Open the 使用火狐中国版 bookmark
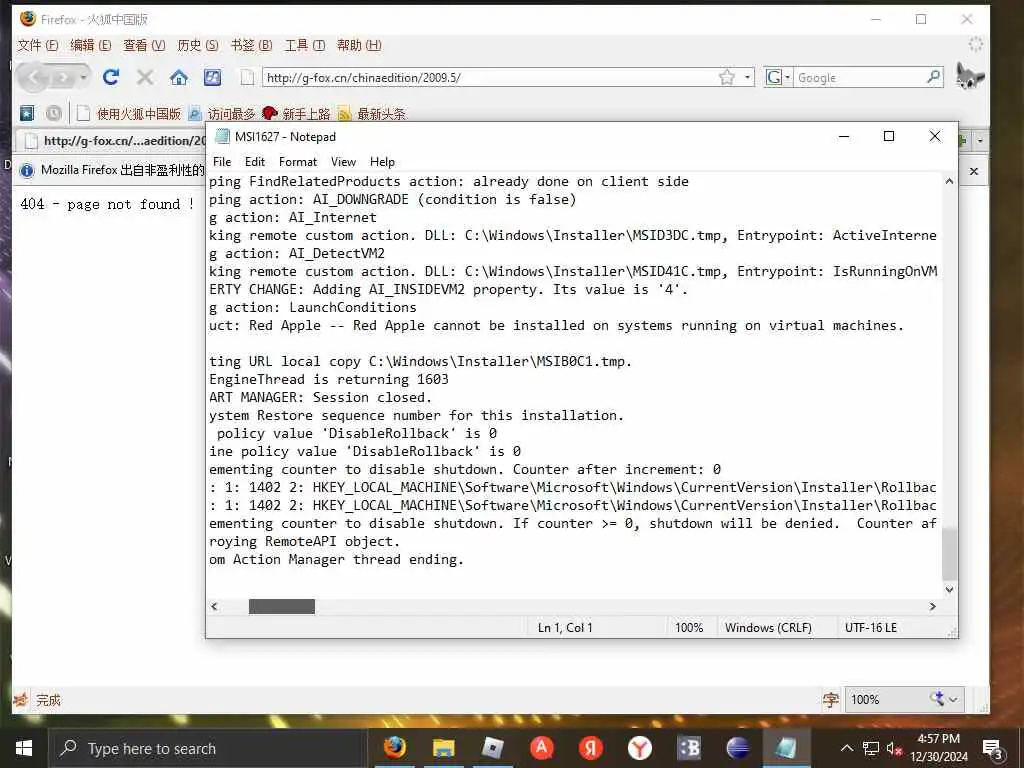Image resolution: width=1024 pixels, height=768 pixels. pos(129,114)
